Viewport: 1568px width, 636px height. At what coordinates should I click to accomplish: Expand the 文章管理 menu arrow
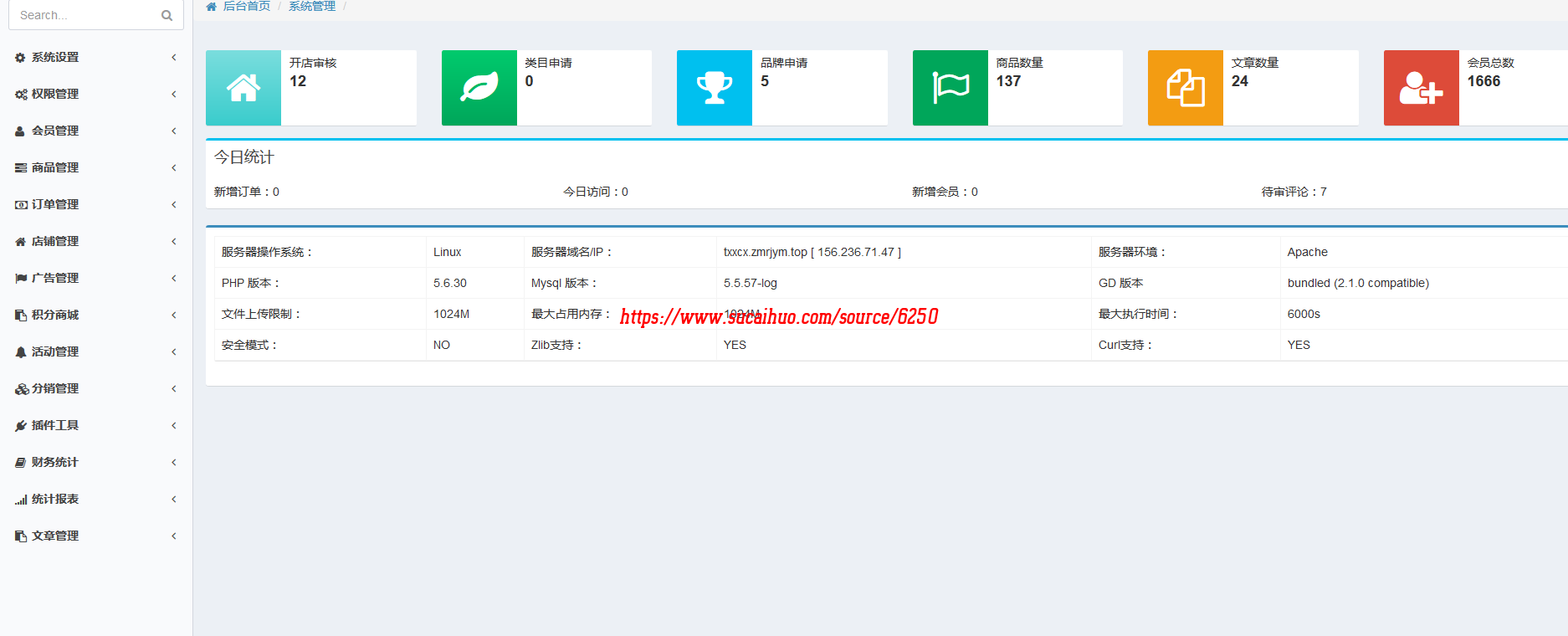[174, 536]
